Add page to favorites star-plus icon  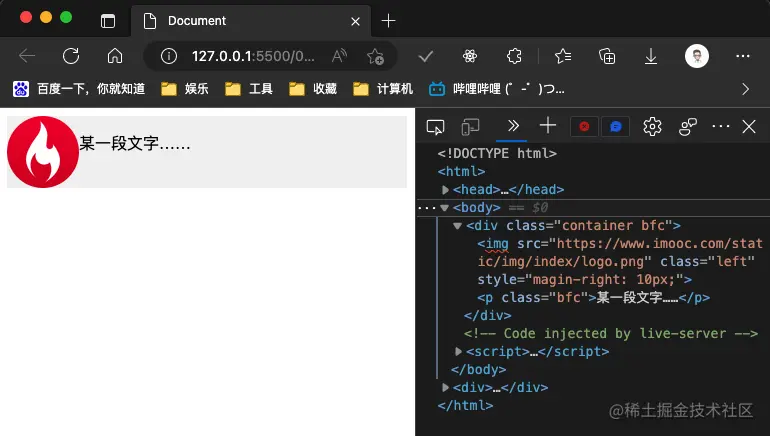coord(375,56)
